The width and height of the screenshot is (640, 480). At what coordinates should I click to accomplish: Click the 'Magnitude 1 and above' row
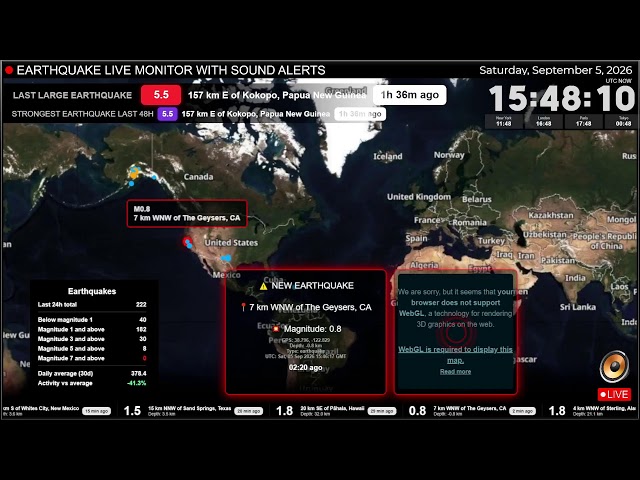pyautogui.click(x=92, y=329)
